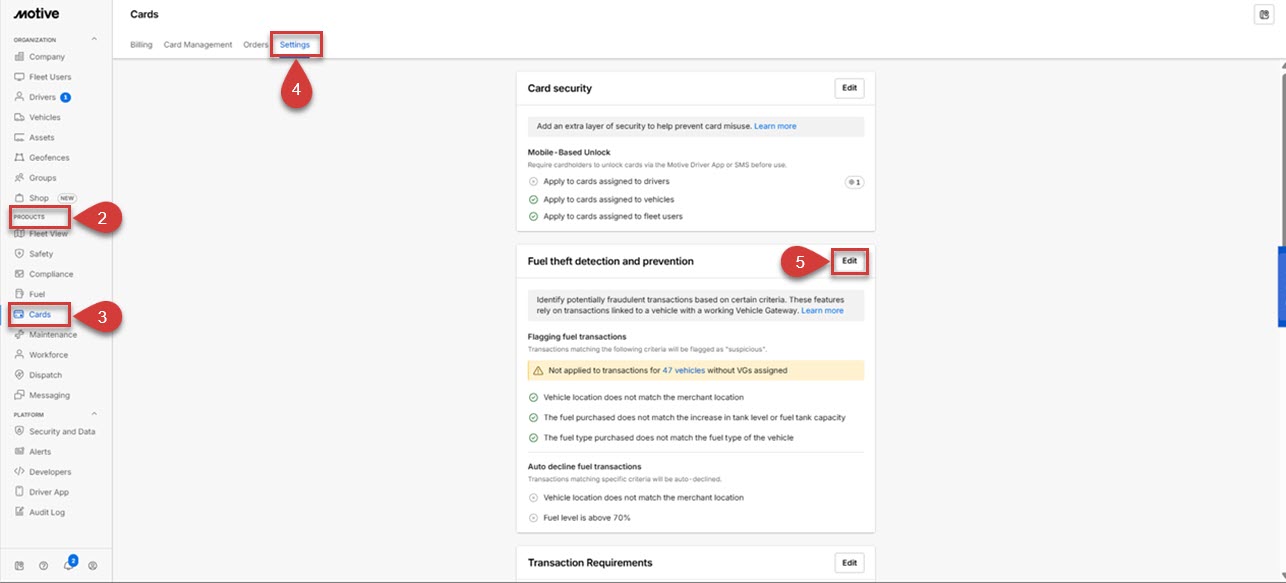
Task: Open the Geofences section
Action: point(48,158)
